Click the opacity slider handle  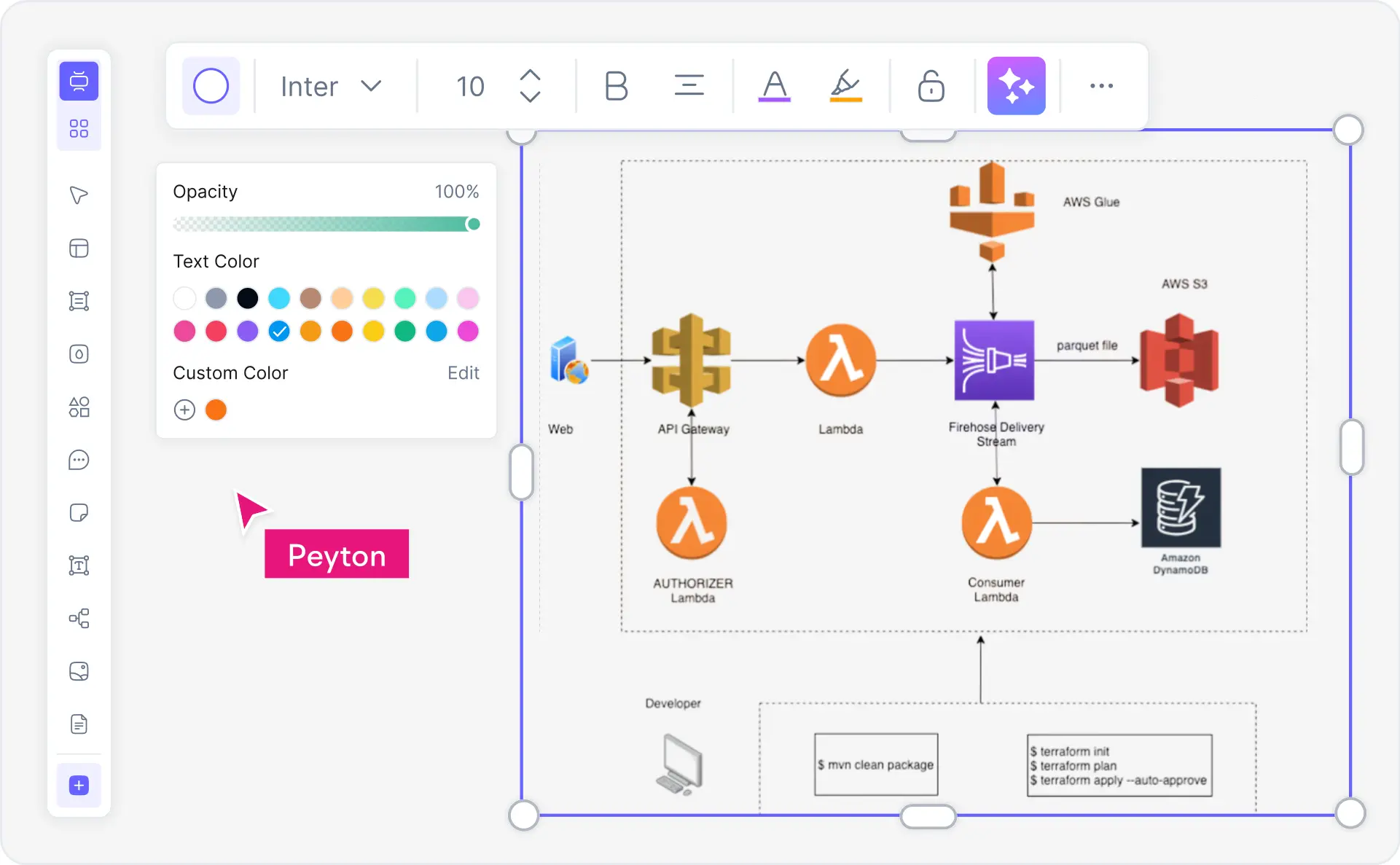click(473, 224)
